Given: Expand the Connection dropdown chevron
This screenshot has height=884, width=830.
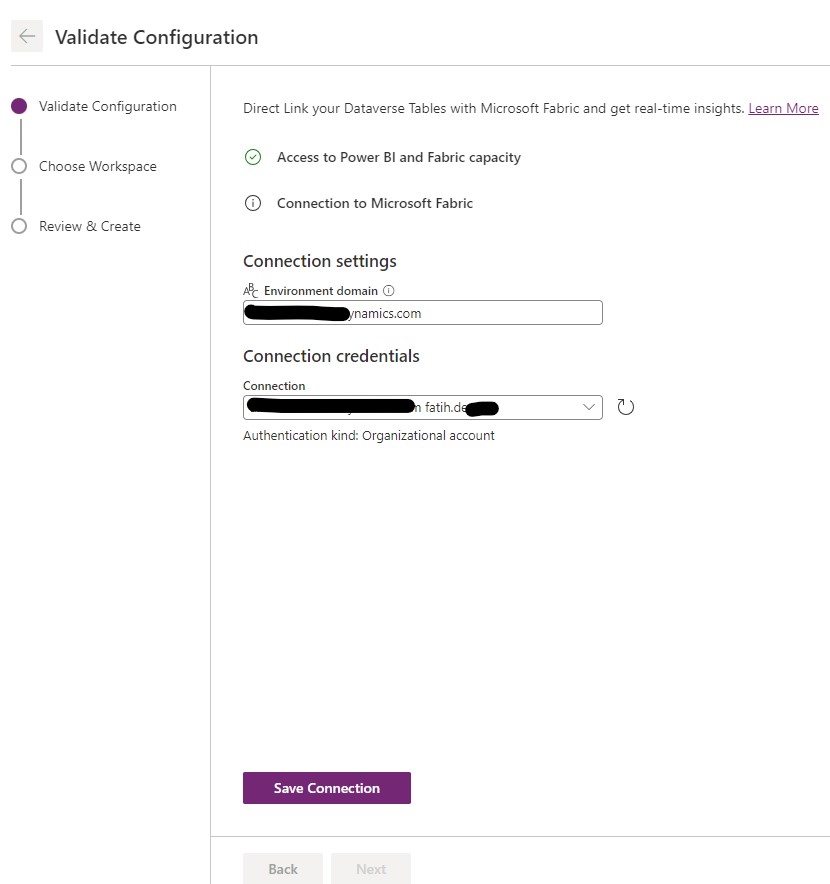Looking at the screenshot, I should [x=589, y=407].
